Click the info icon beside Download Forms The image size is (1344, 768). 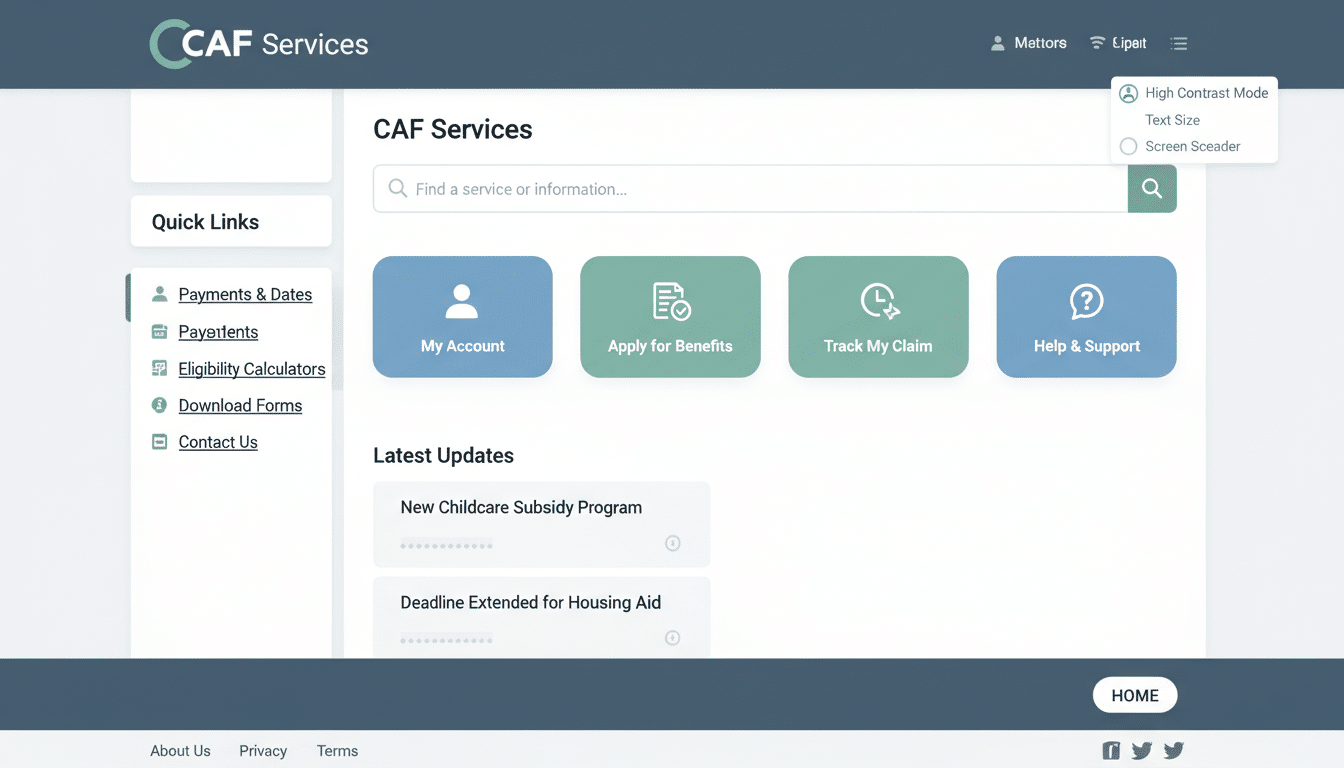coord(159,405)
